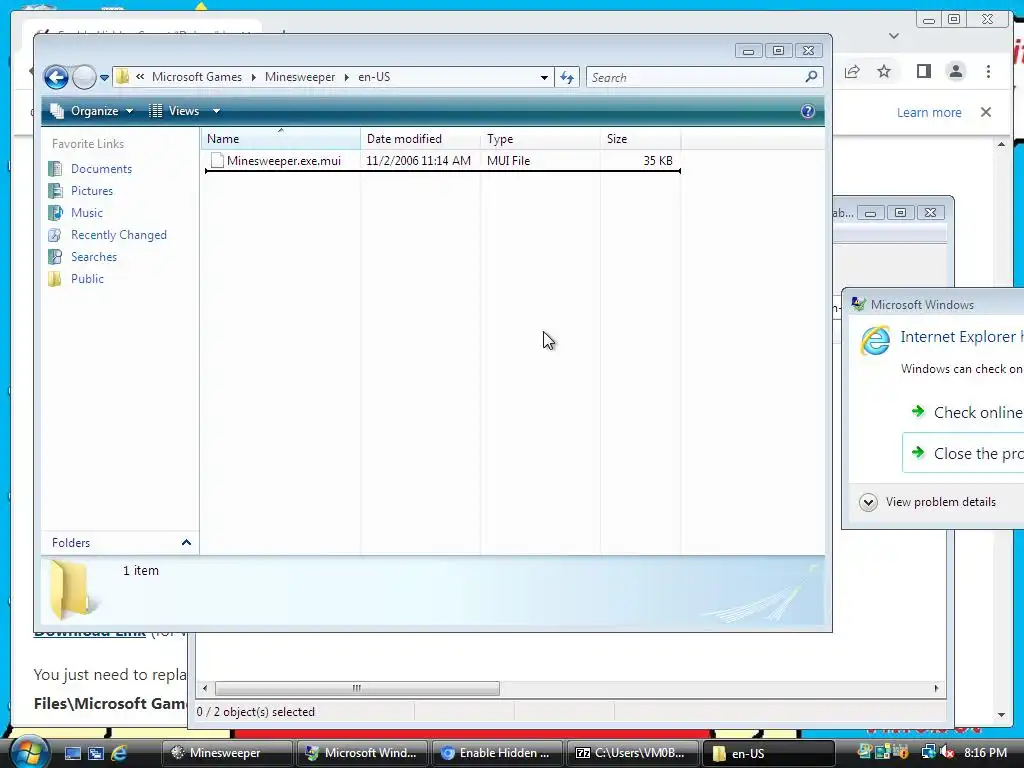Viewport: 1024px width, 768px height.
Task: Switch to Enable Hidden Chrome taskbar button
Action: (x=496, y=753)
